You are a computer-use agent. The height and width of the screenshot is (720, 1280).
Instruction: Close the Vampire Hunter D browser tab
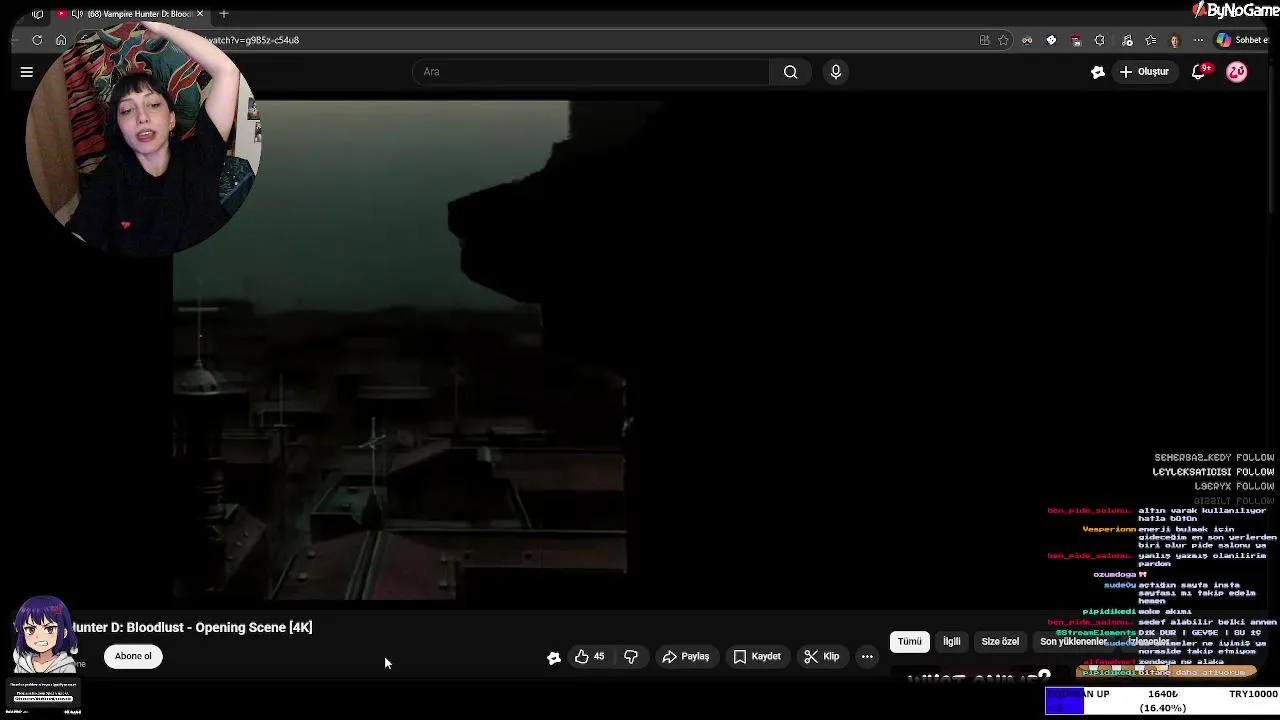click(200, 14)
